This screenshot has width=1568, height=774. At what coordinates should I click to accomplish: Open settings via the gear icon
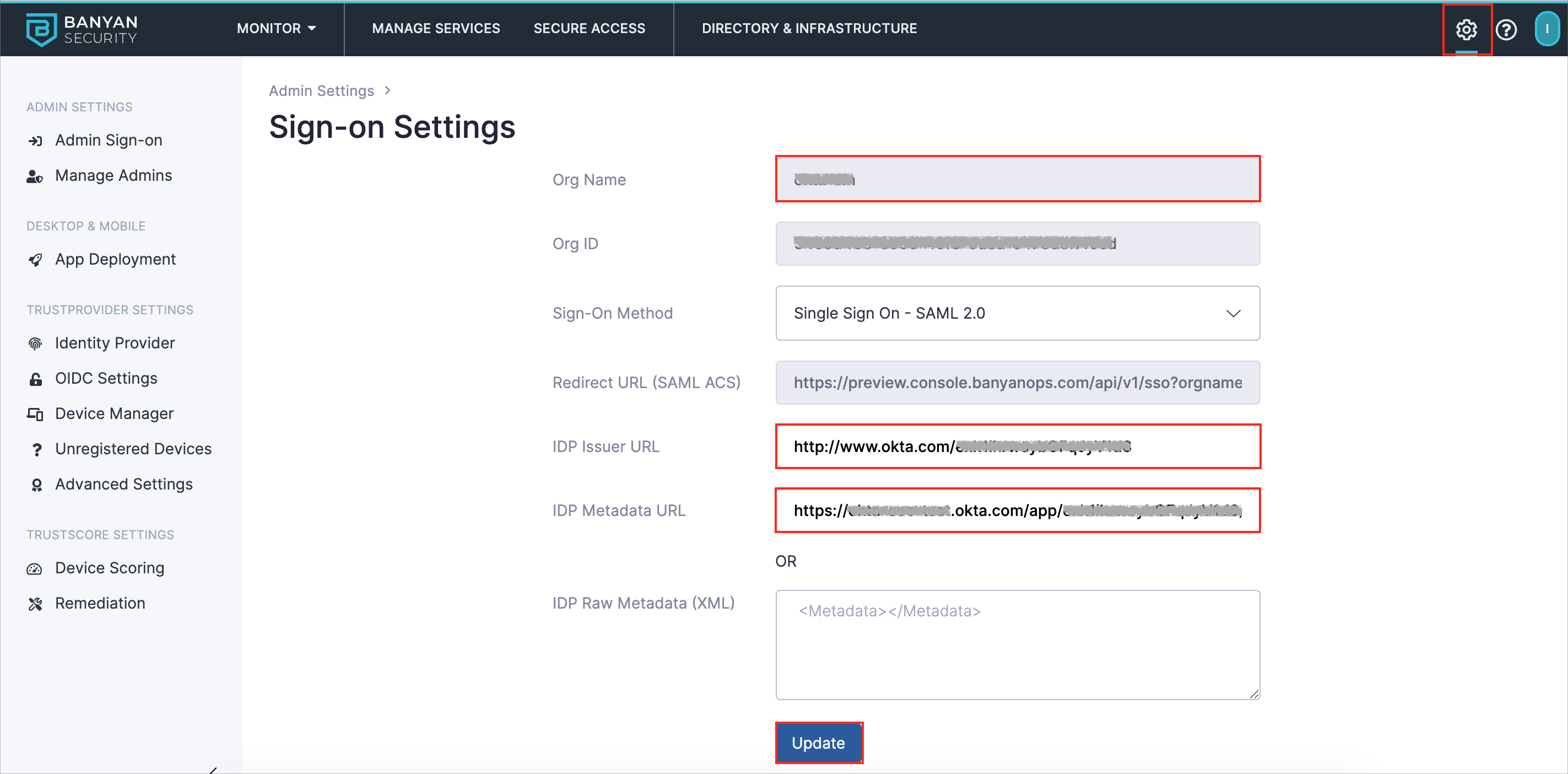(x=1466, y=29)
